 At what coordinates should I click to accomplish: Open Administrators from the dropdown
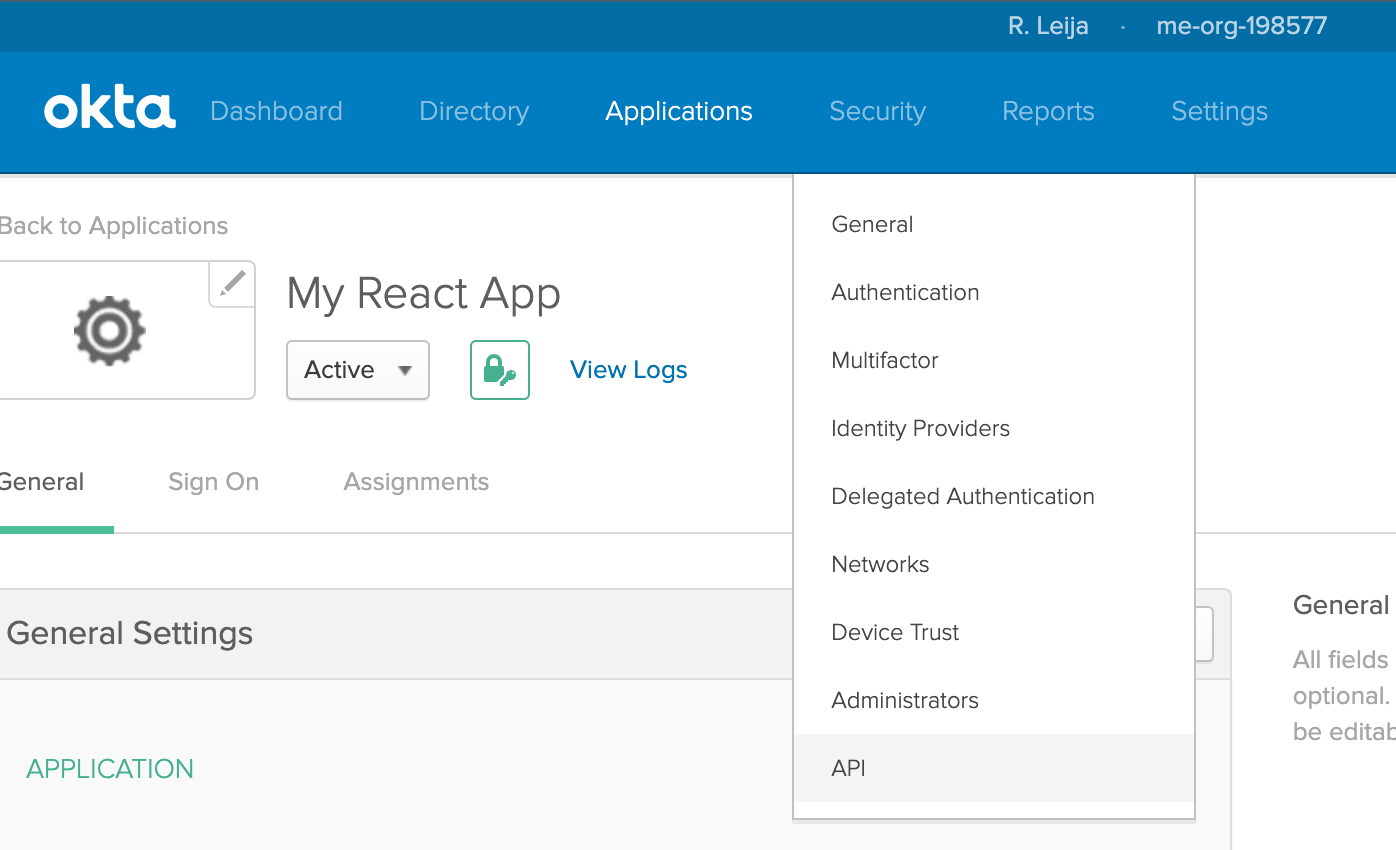[904, 700]
